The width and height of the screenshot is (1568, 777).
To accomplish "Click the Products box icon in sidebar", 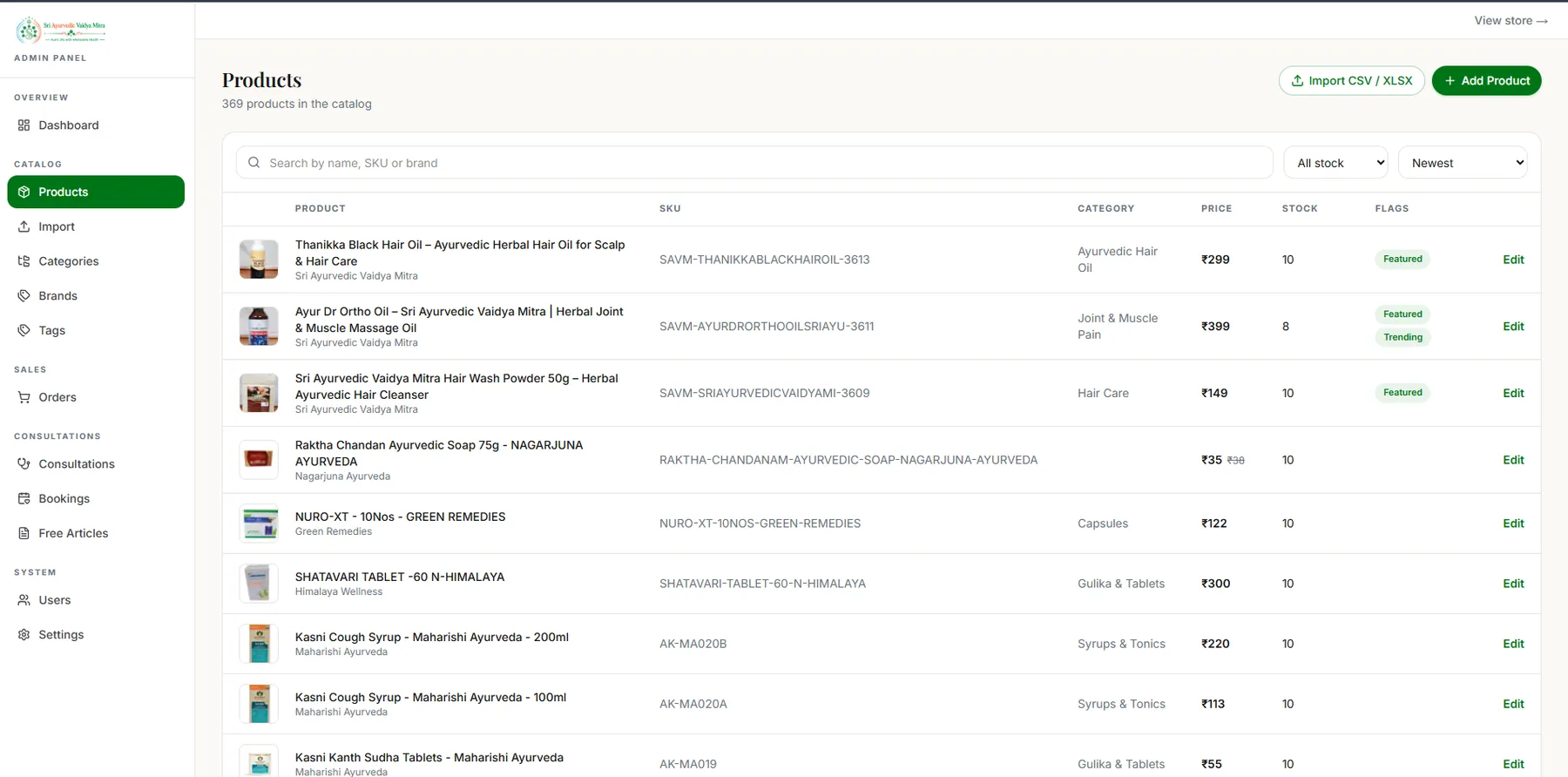I will 24,192.
